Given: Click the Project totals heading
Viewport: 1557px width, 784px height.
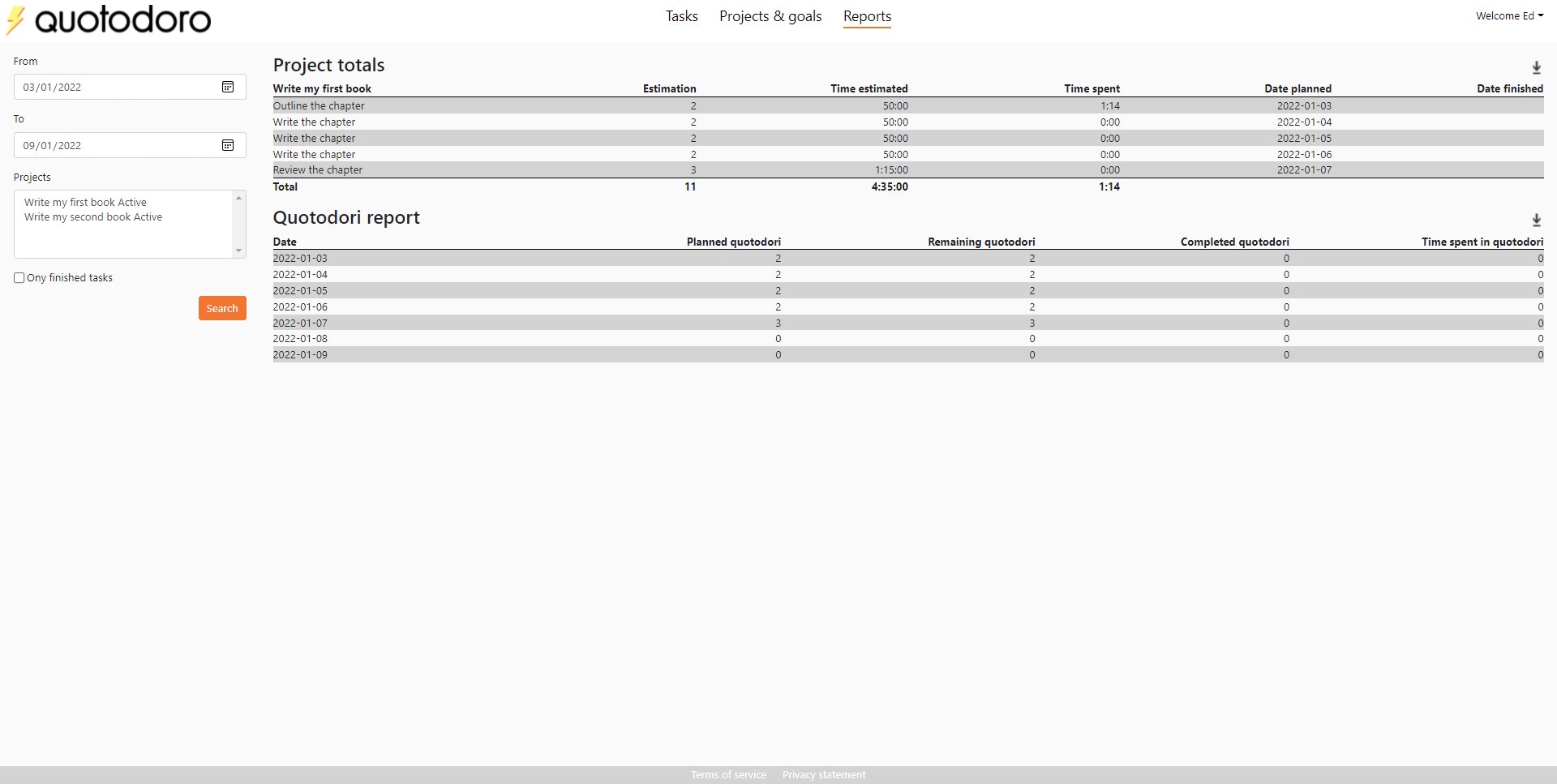Looking at the screenshot, I should tap(328, 65).
